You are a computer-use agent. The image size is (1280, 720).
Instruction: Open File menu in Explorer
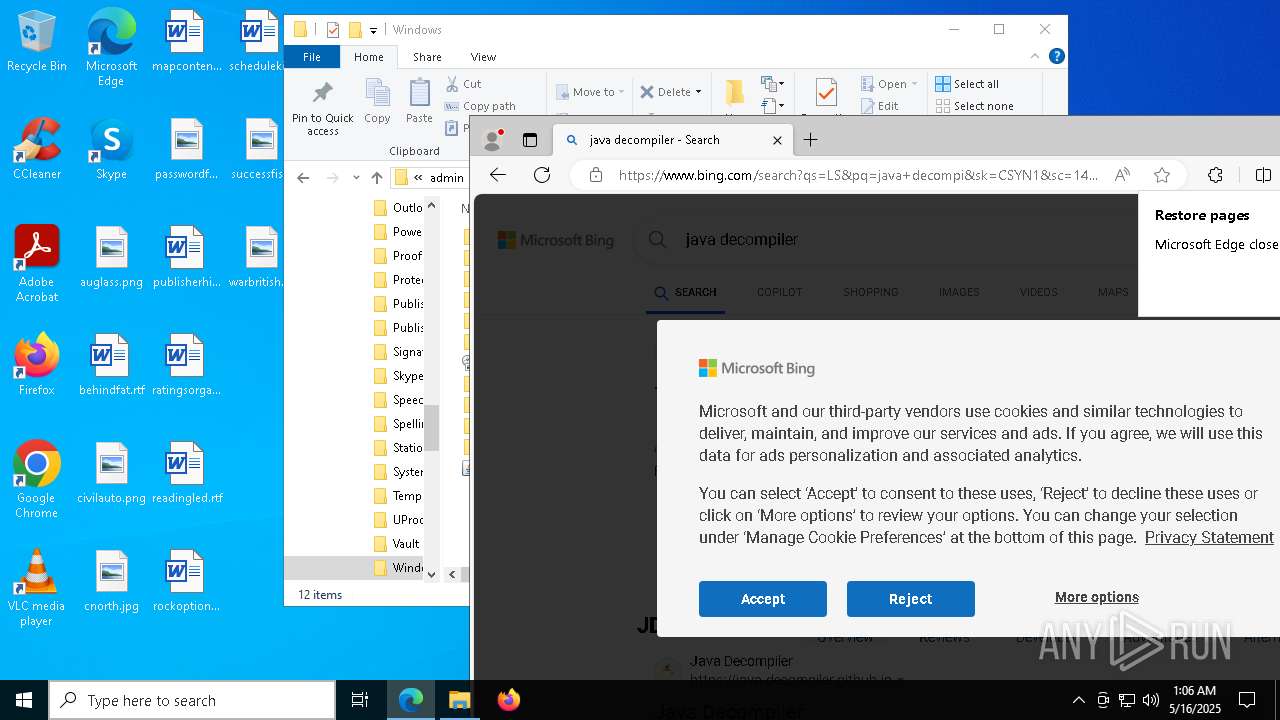pos(312,57)
